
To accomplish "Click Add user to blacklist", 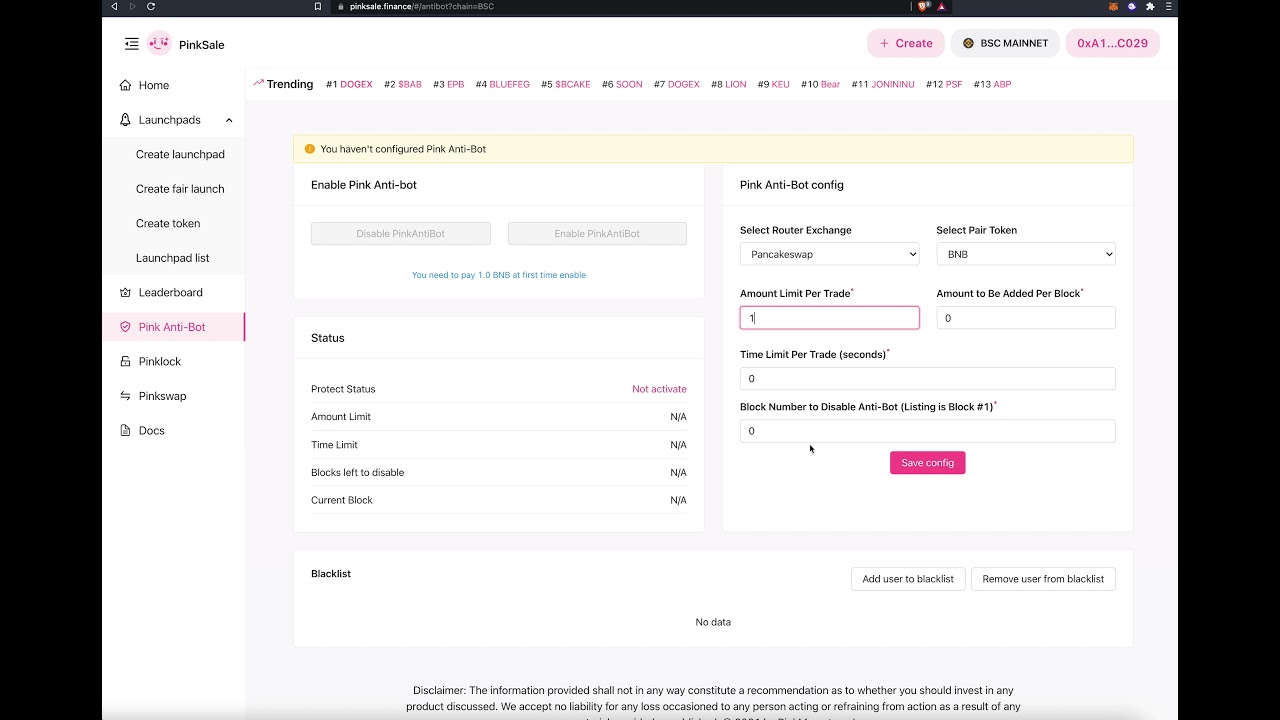I will click(908, 579).
